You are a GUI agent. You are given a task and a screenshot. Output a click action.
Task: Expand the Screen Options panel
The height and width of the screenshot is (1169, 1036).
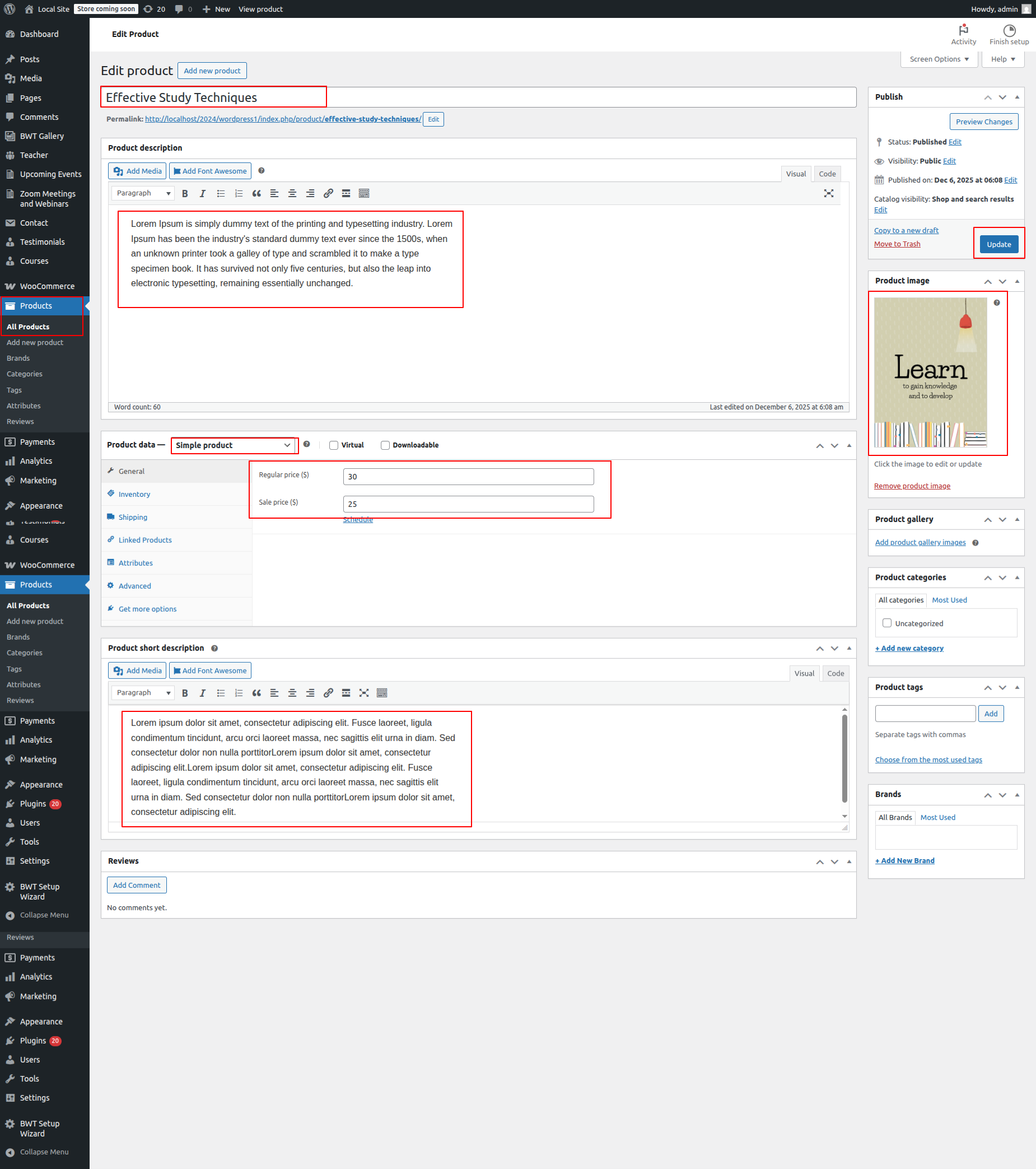(939, 59)
